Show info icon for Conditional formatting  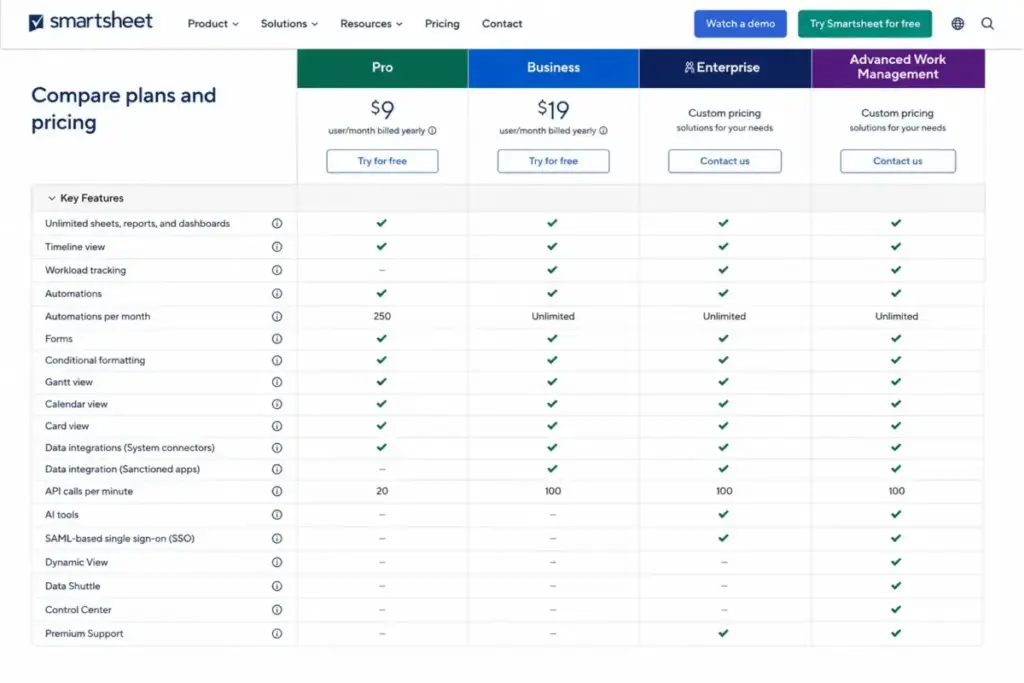pyautogui.click(x=277, y=360)
